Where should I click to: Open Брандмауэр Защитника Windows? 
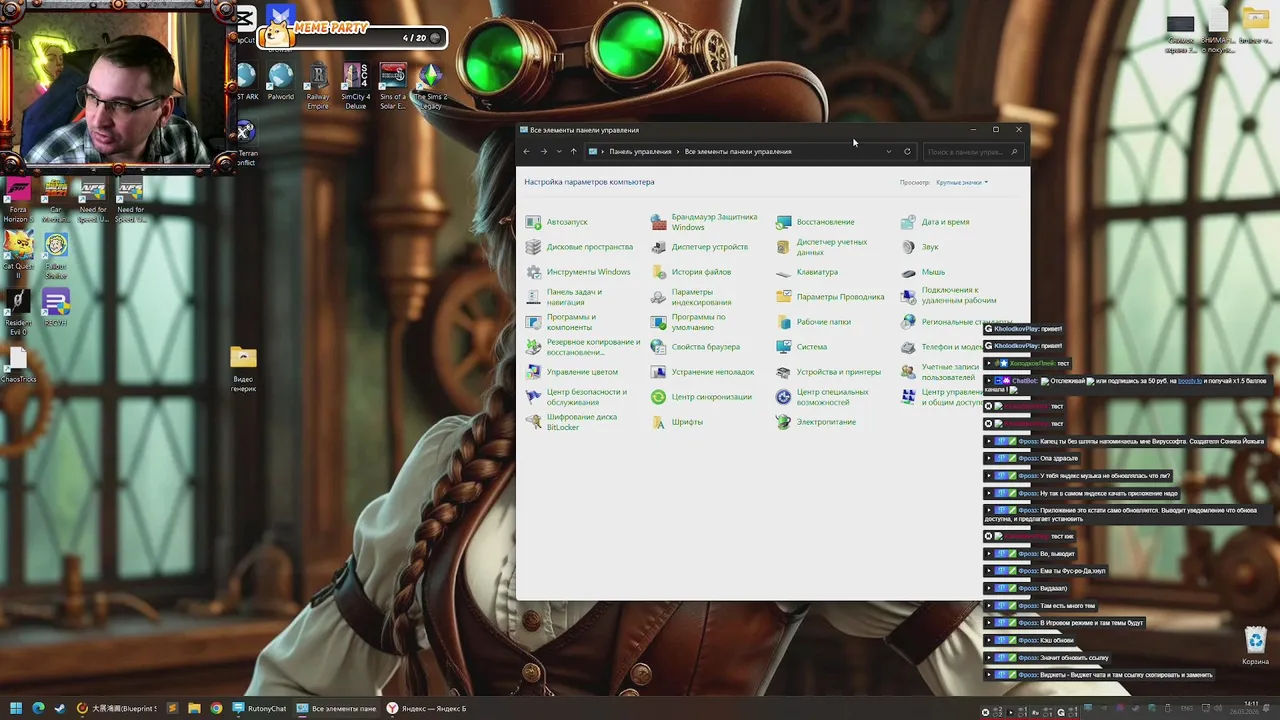[704, 222]
